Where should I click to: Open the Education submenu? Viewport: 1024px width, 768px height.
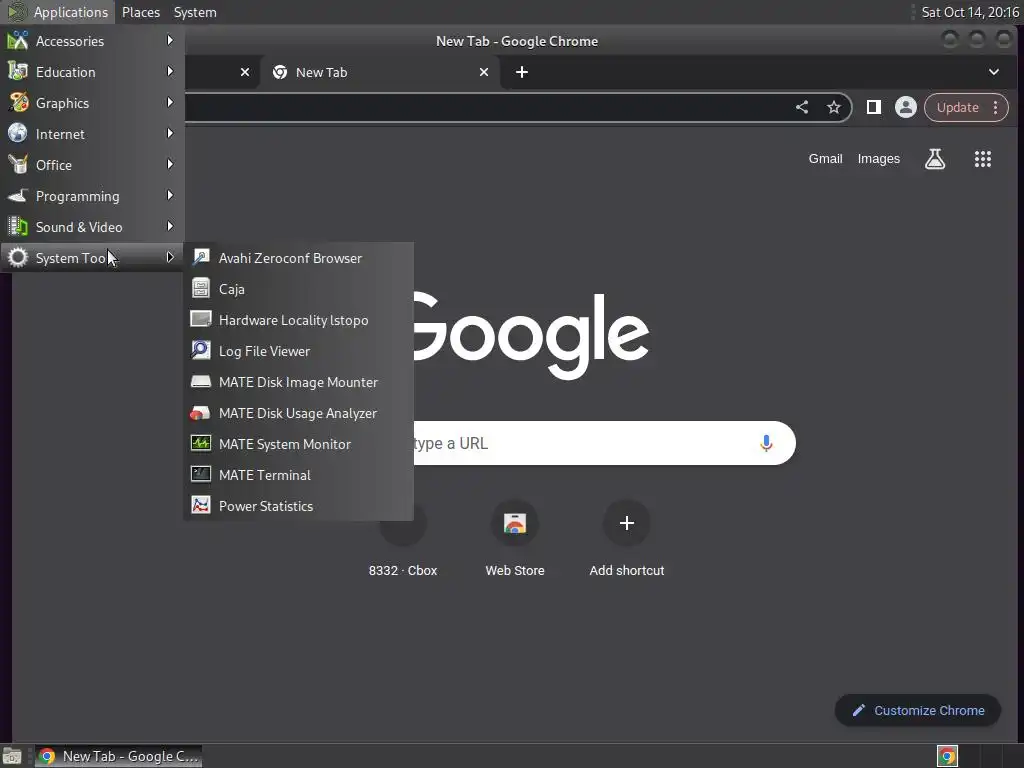click(x=92, y=72)
